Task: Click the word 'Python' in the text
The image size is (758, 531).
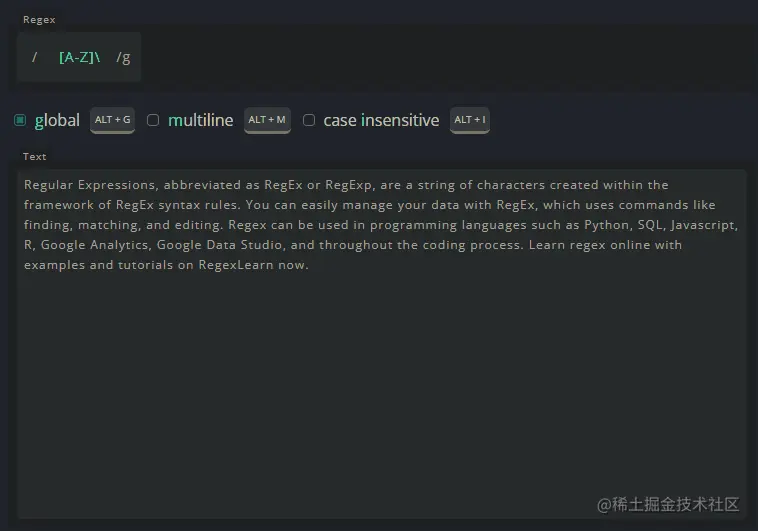Action: 606,225
